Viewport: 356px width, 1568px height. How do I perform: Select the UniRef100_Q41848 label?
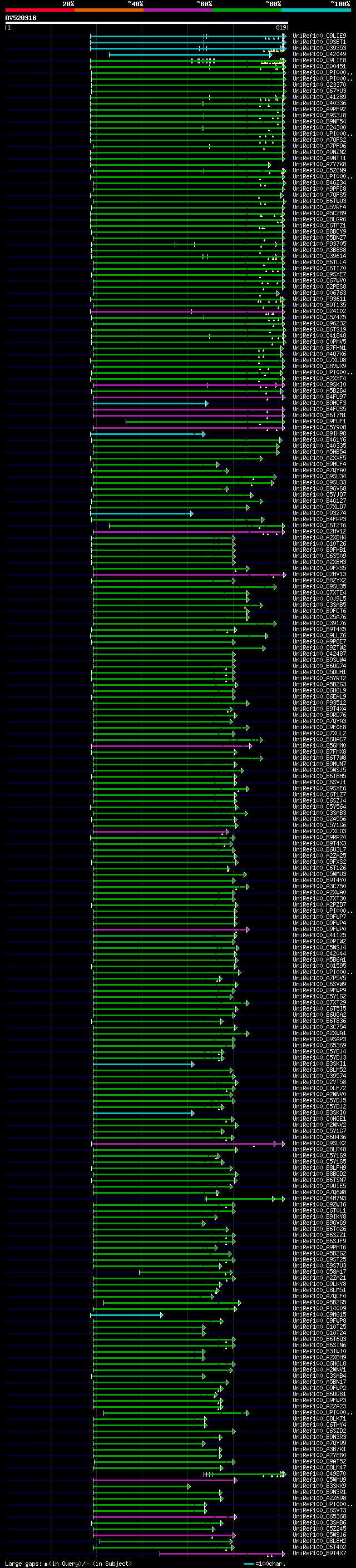click(x=319, y=335)
